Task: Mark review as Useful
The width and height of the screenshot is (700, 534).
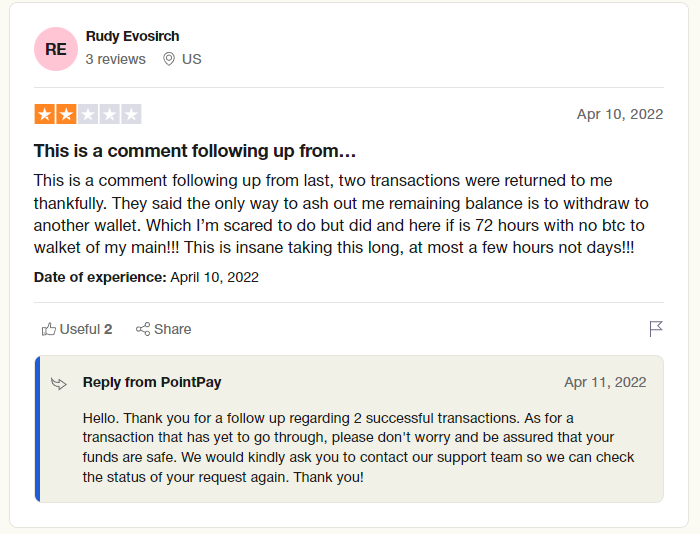Action: (x=77, y=329)
